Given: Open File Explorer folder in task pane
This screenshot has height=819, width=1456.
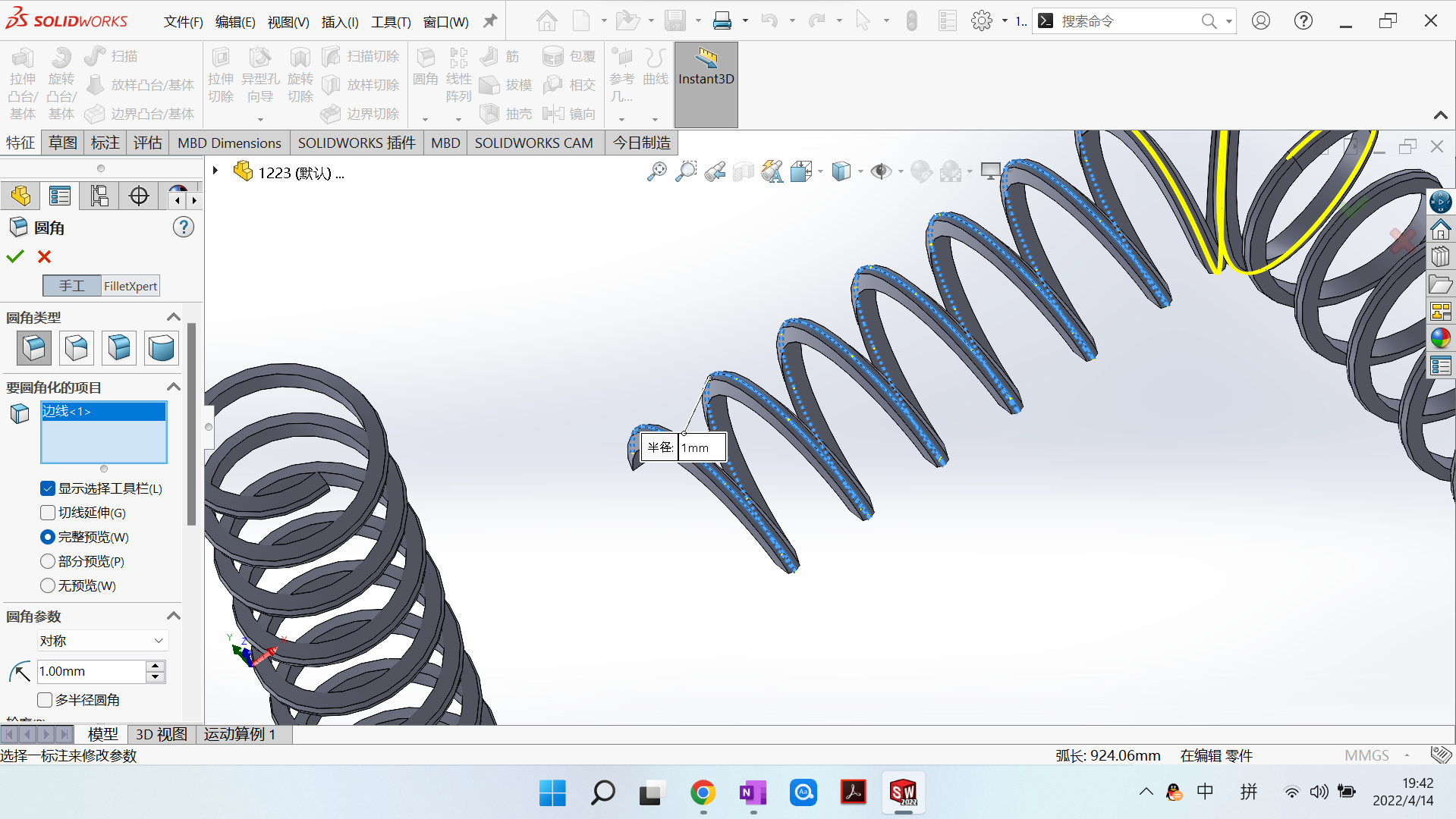Looking at the screenshot, I should click(x=1440, y=284).
